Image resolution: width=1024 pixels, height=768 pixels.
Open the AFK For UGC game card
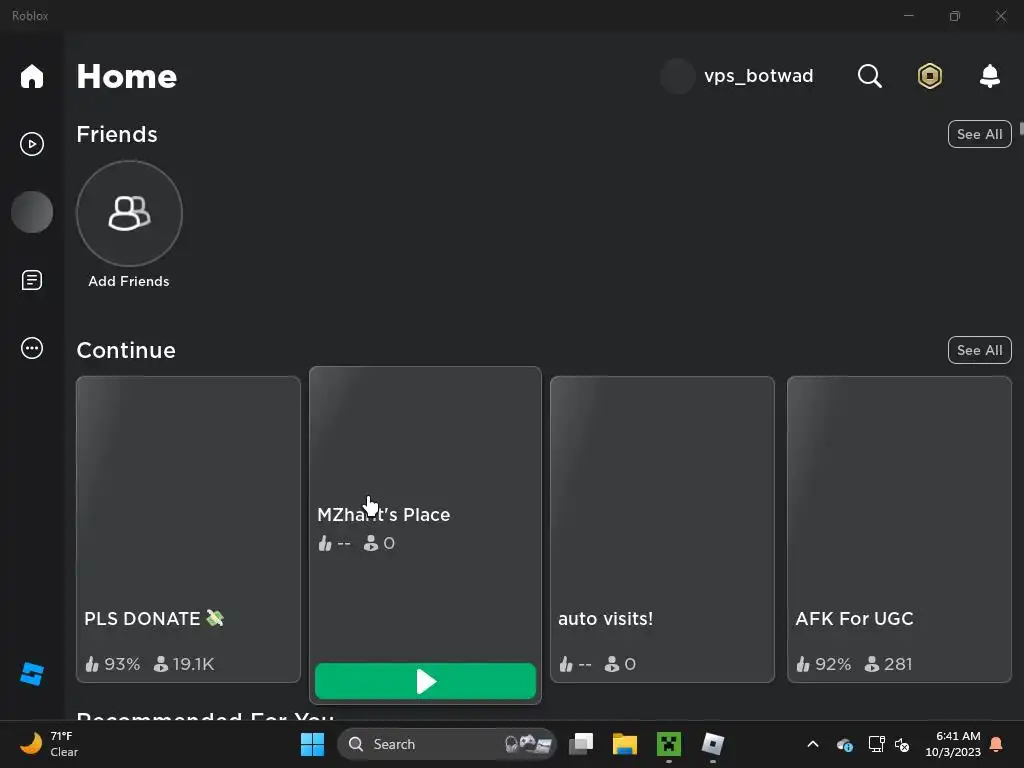pyautogui.click(x=899, y=529)
